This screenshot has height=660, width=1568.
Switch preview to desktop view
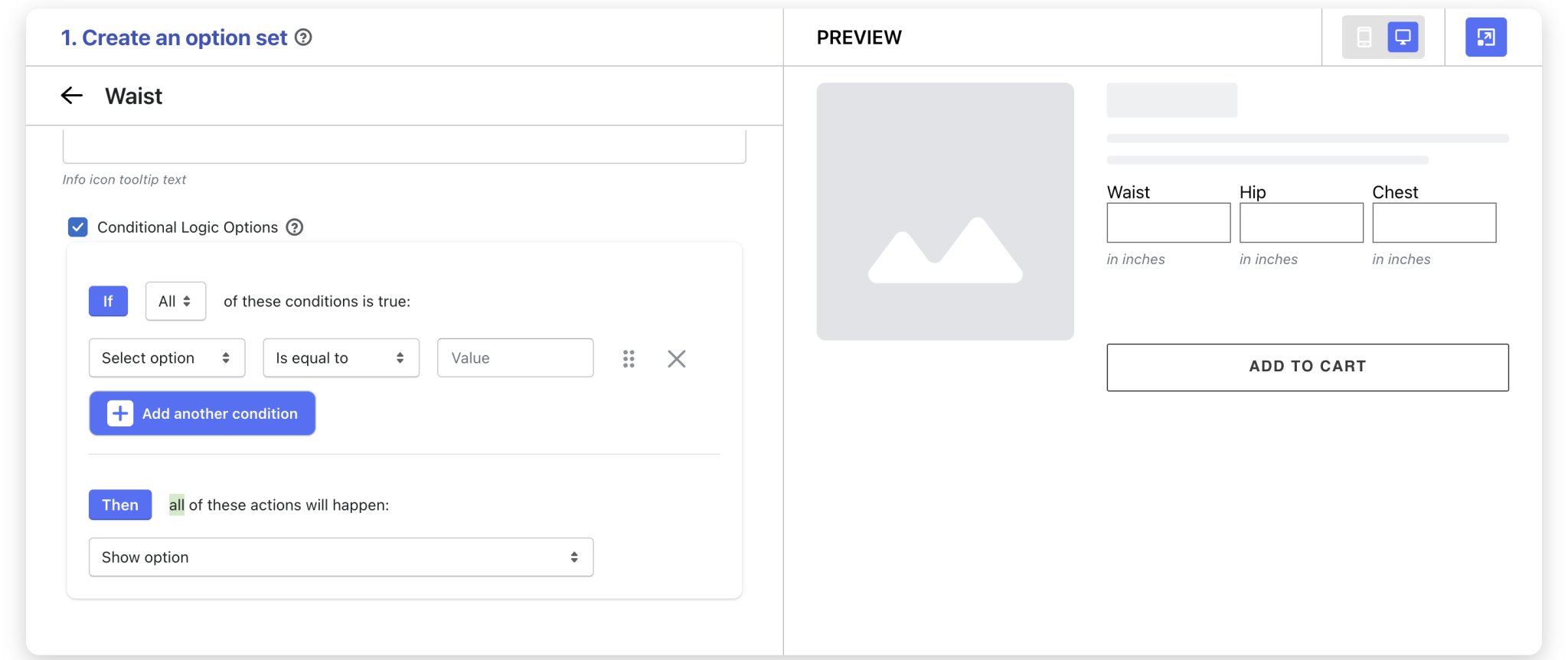coord(1403,38)
